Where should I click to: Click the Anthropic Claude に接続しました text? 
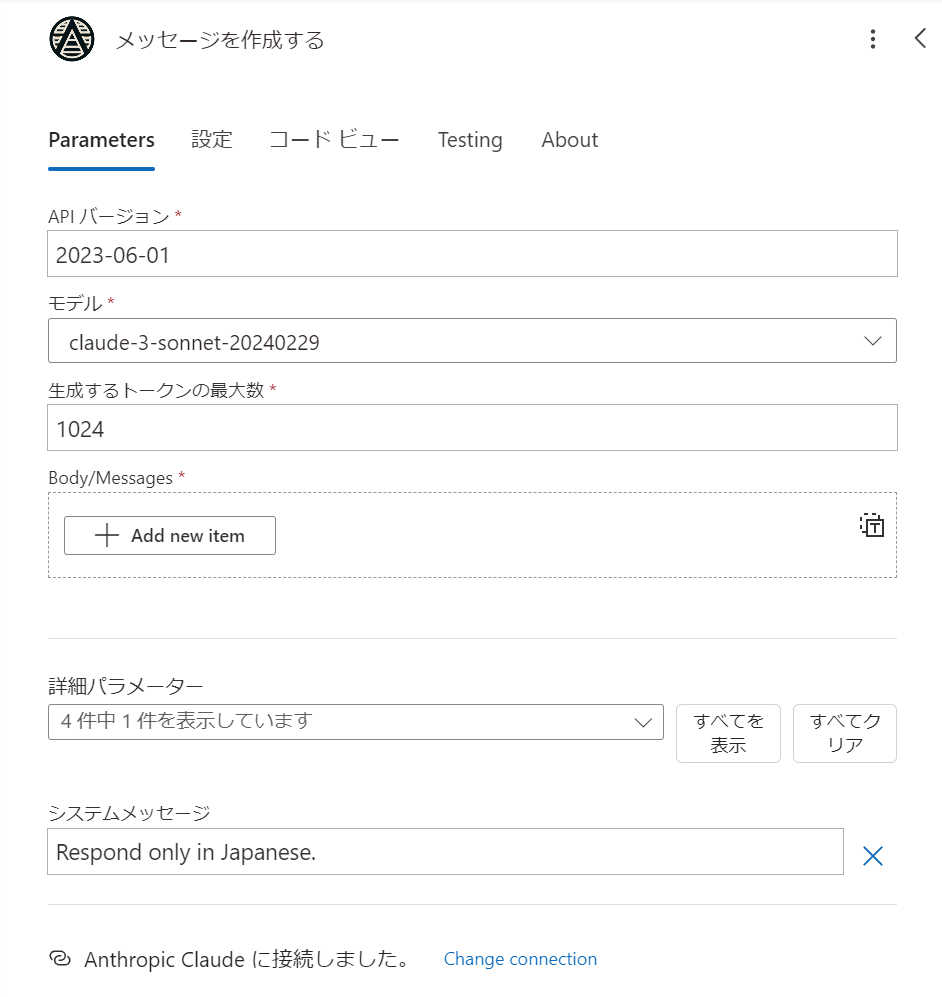click(x=247, y=959)
